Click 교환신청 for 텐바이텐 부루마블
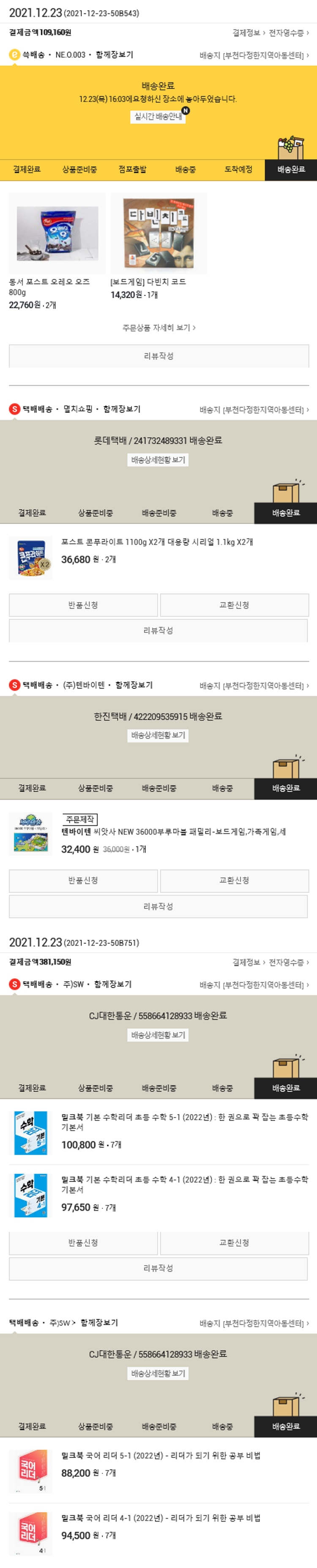This screenshot has height=1568, width=317. tap(234, 881)
